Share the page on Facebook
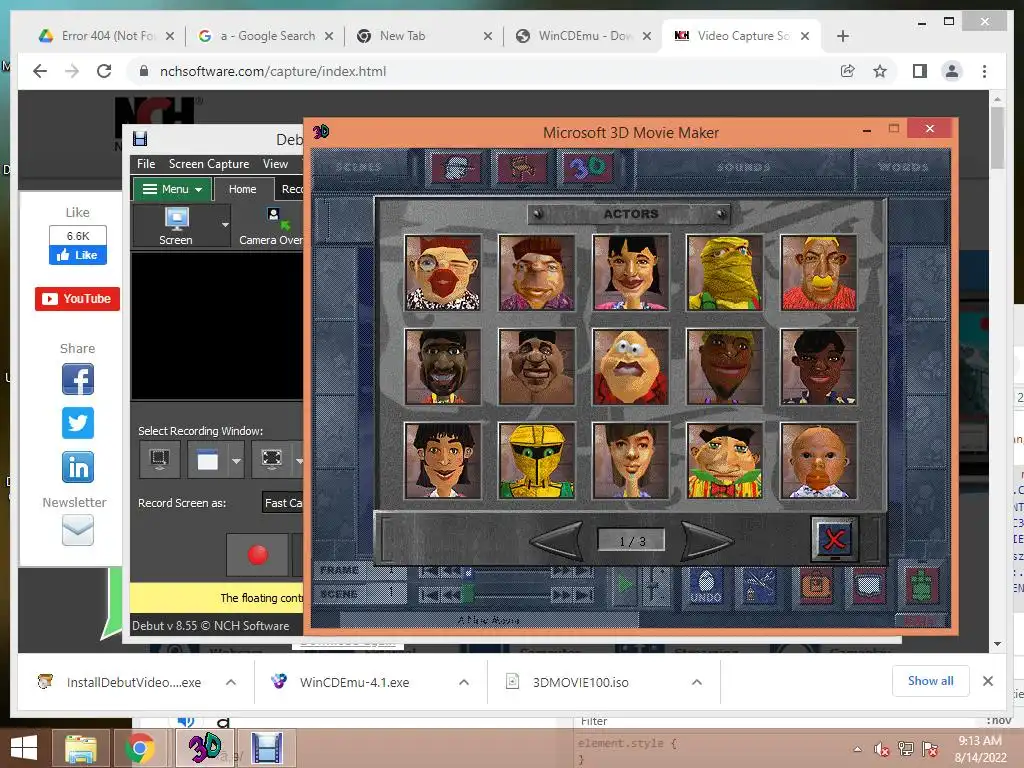 [x=78, y=379]
